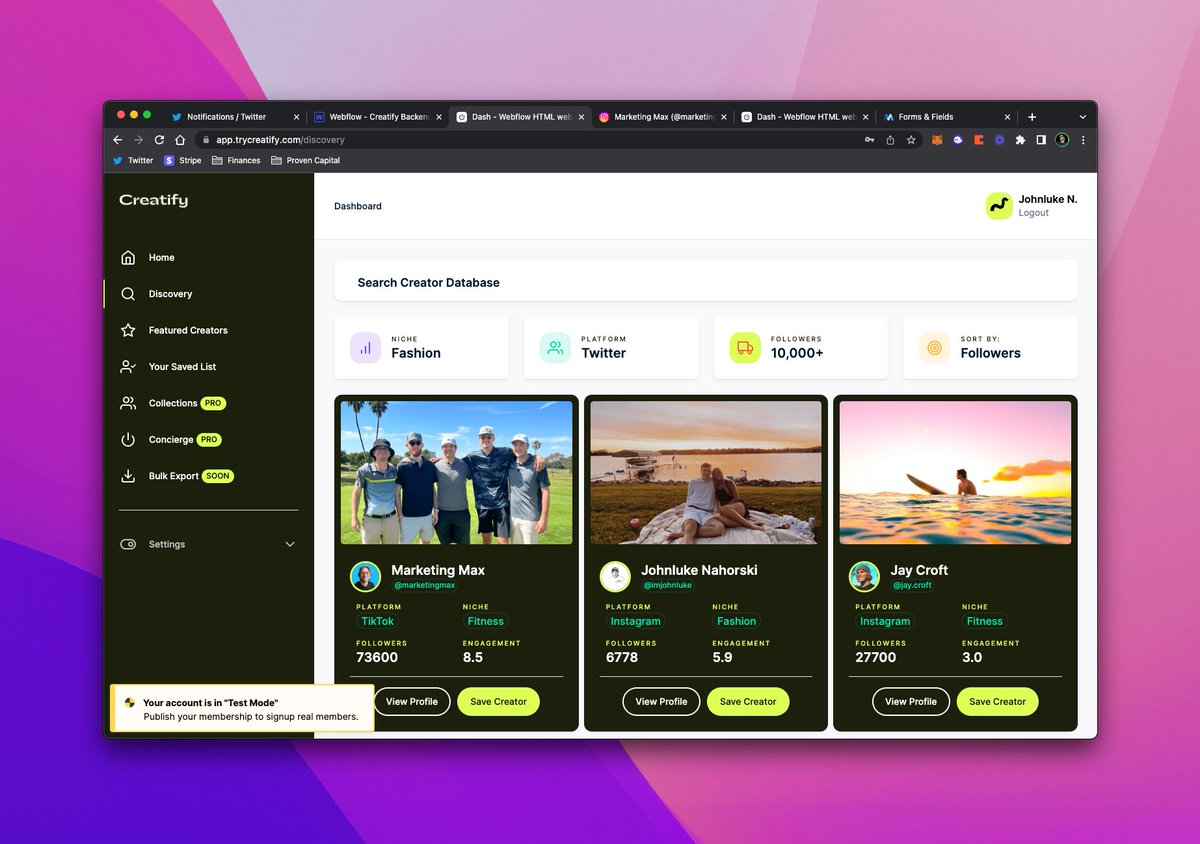View Profile of Jay Croft

911,702
